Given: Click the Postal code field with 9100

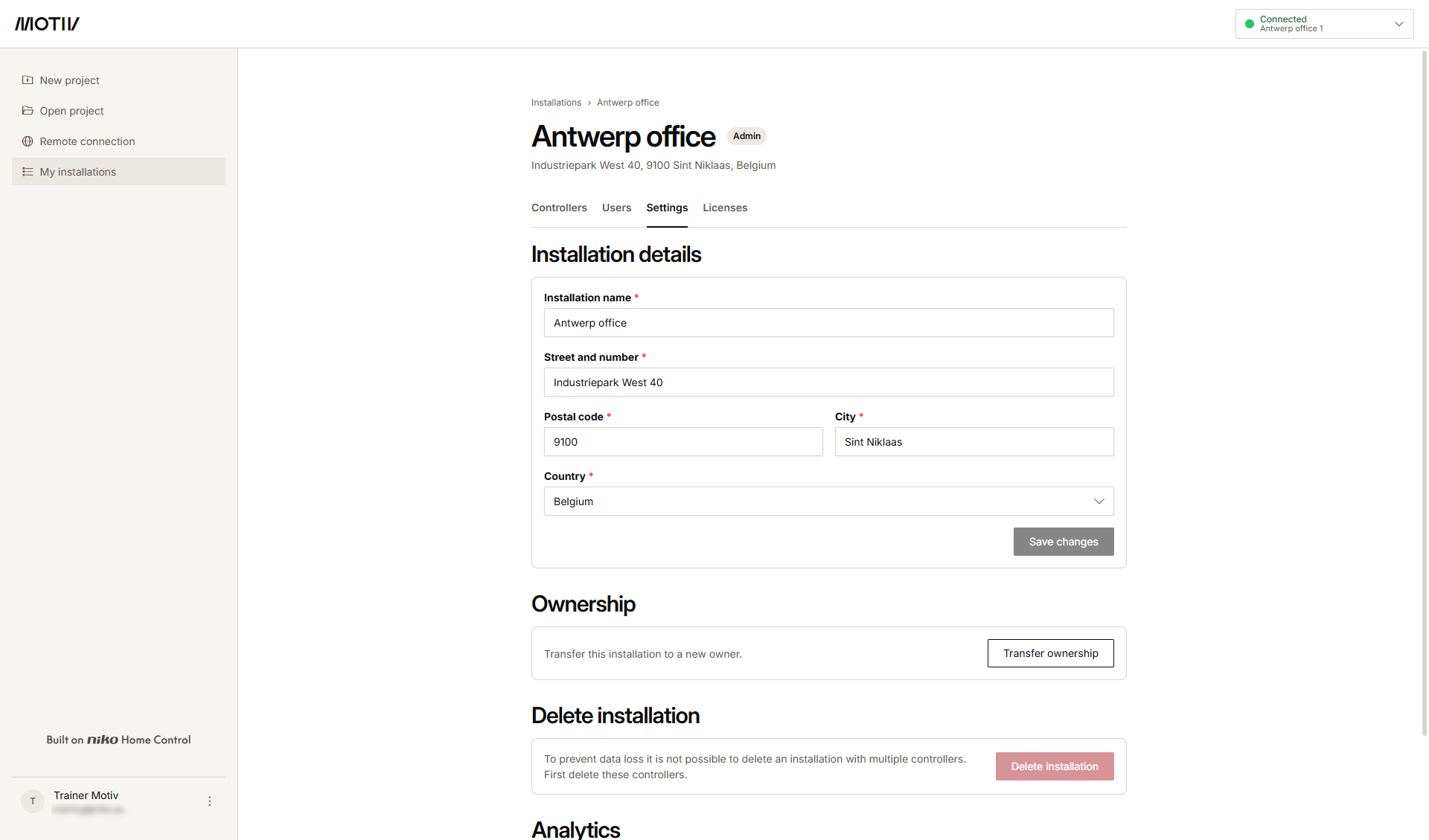Looking at the screenshot, I should click(683, 442).
